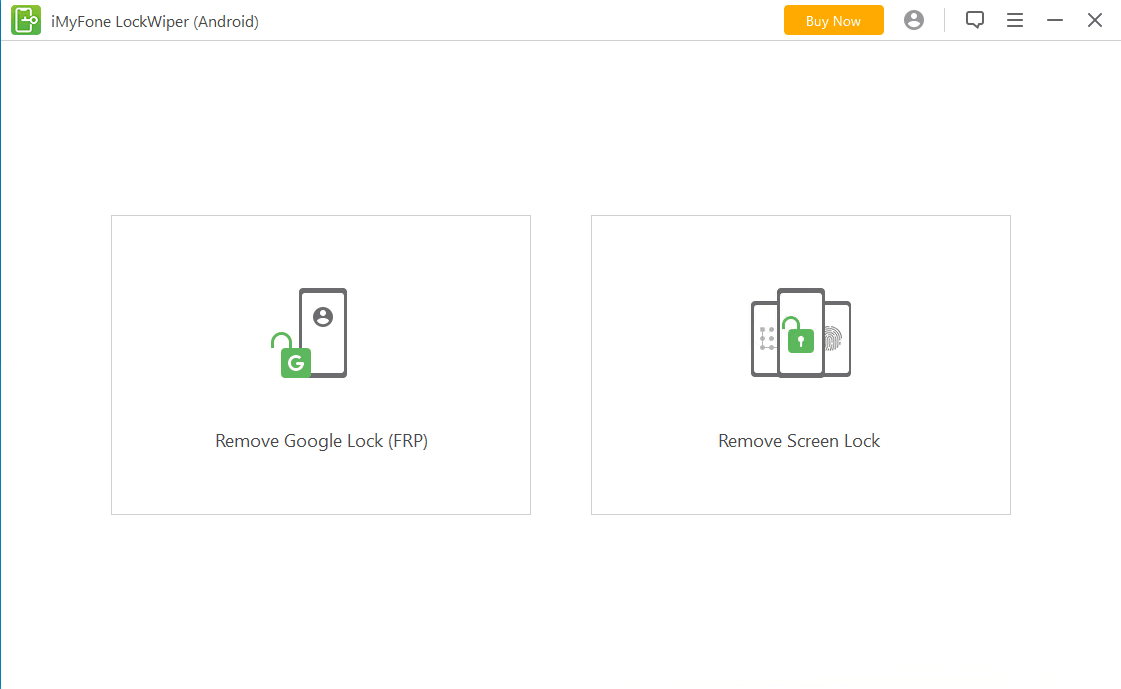Click the Buy Now button
1121x689 pixels.
coord(834,21)
